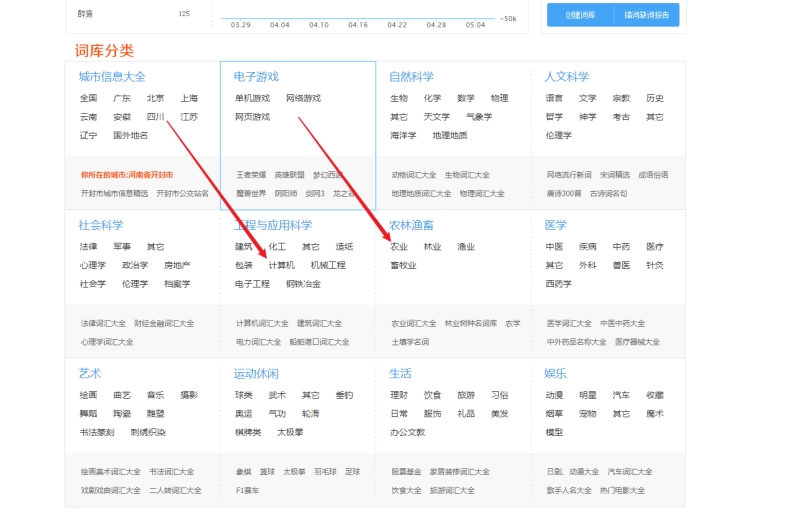Select the 广东 city lexicon link
The width and height of the screenshot is (790, 516).
point(122,98)
